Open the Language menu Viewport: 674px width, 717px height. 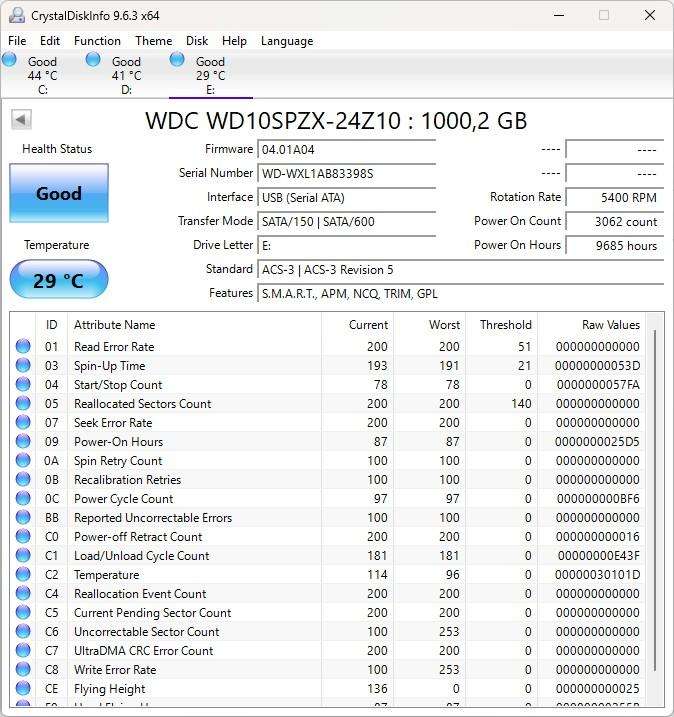click(x=287, y=41)
